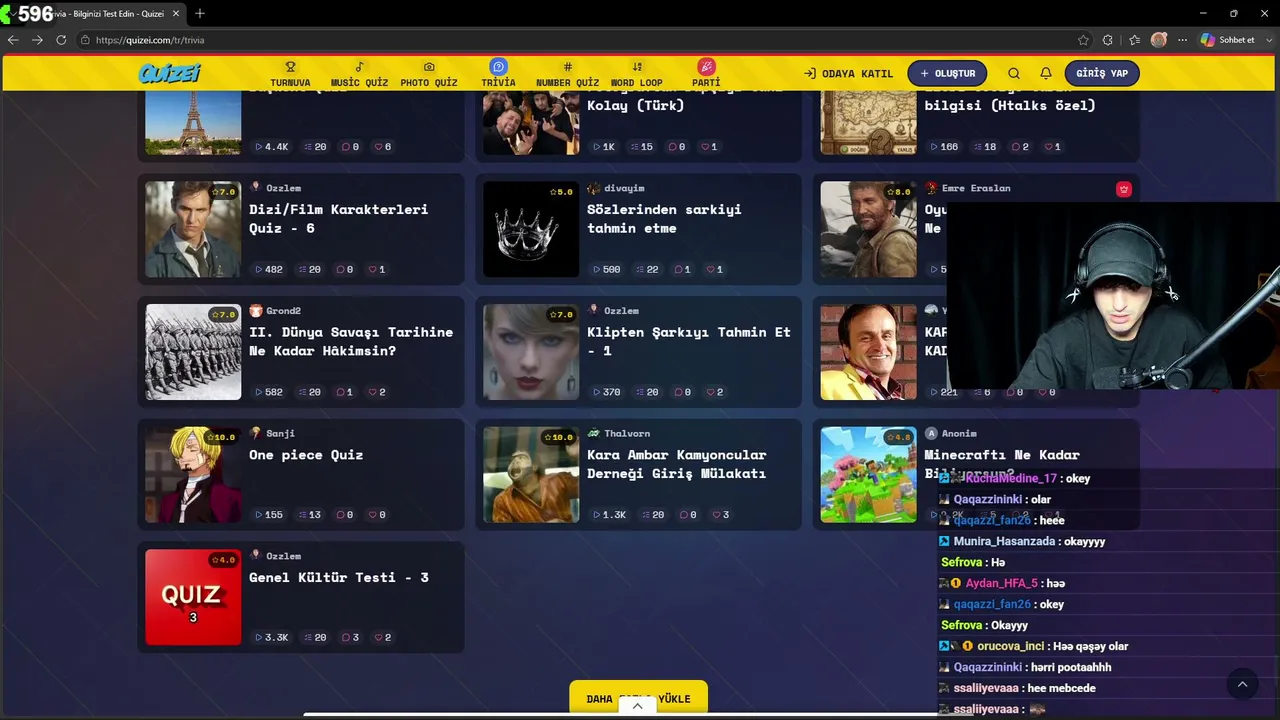The height and width of the screenshot is (720, 1280).
Task: Click Odaya Katıl to join room
Action: (848, 73)
